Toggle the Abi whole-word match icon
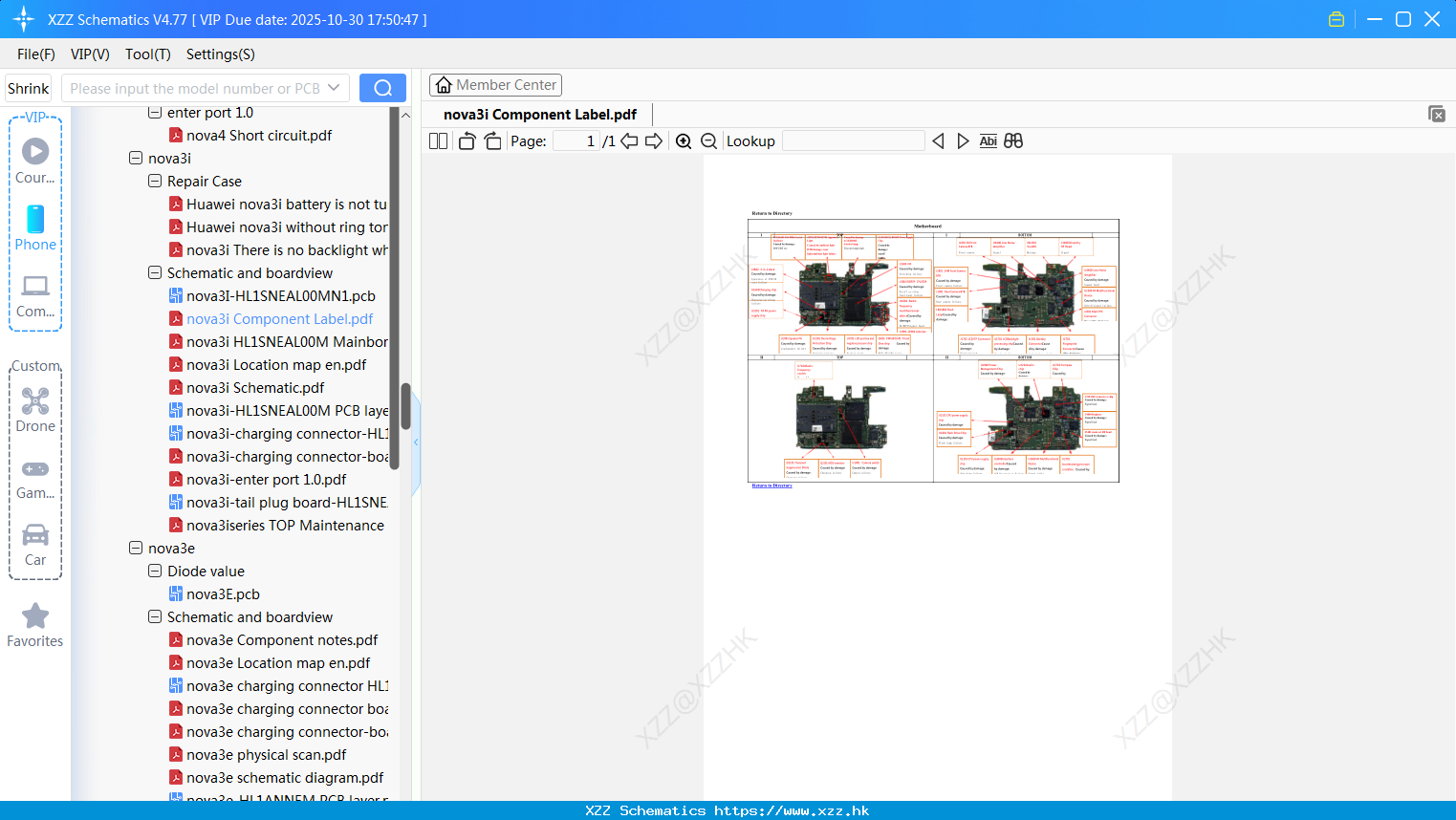This screenshot has height=820, width=1456. (x=988, y=140)
